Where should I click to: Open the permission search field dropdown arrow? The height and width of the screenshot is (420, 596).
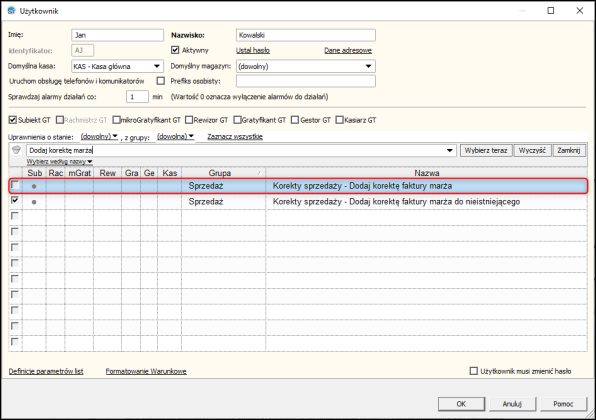click(x=450, y=150)
